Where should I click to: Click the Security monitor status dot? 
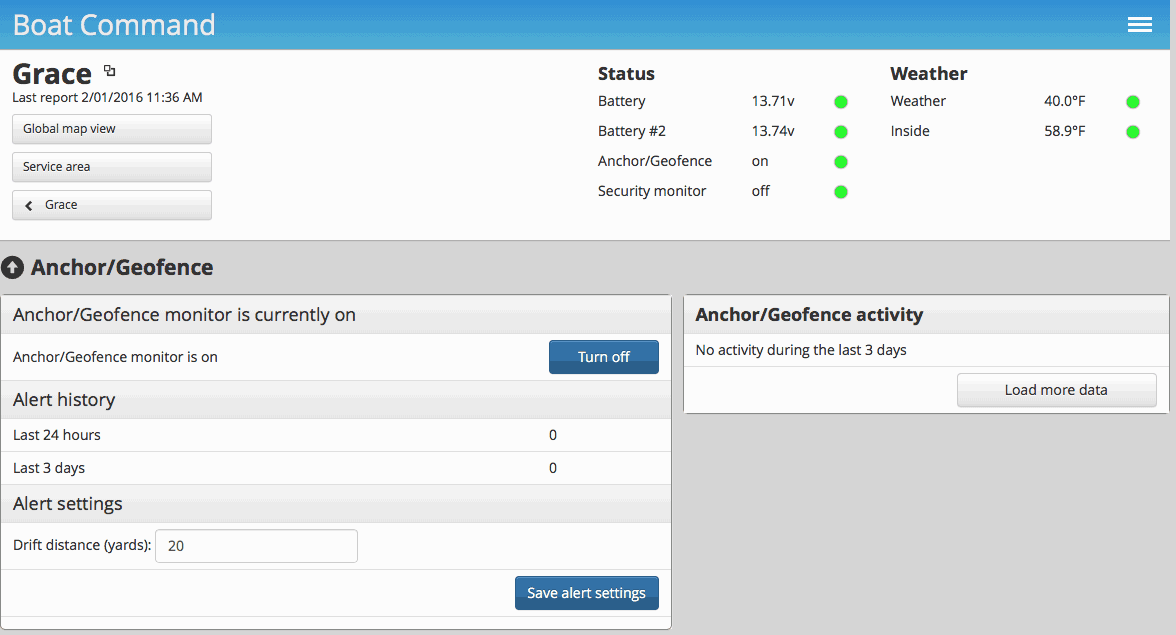(x=840, y=191)
